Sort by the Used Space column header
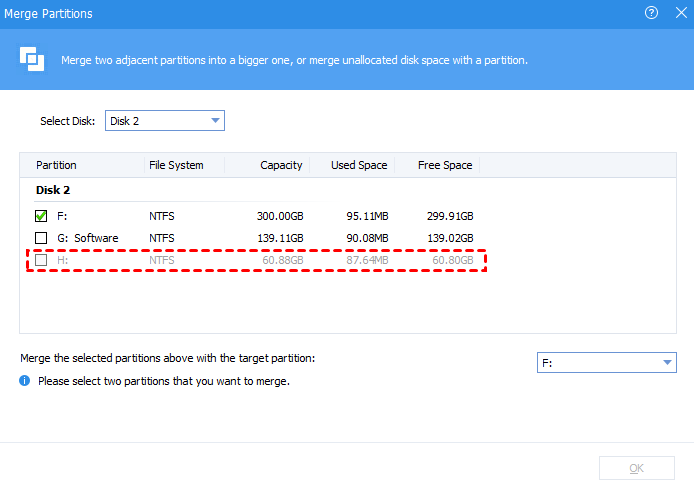 pyautogui.click(x=359, y=165)
